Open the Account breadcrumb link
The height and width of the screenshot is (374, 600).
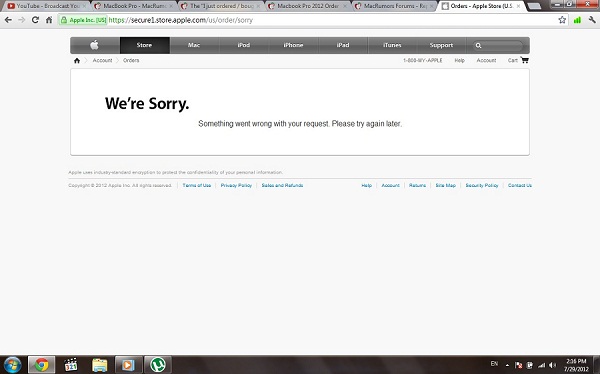coord(102,60)
